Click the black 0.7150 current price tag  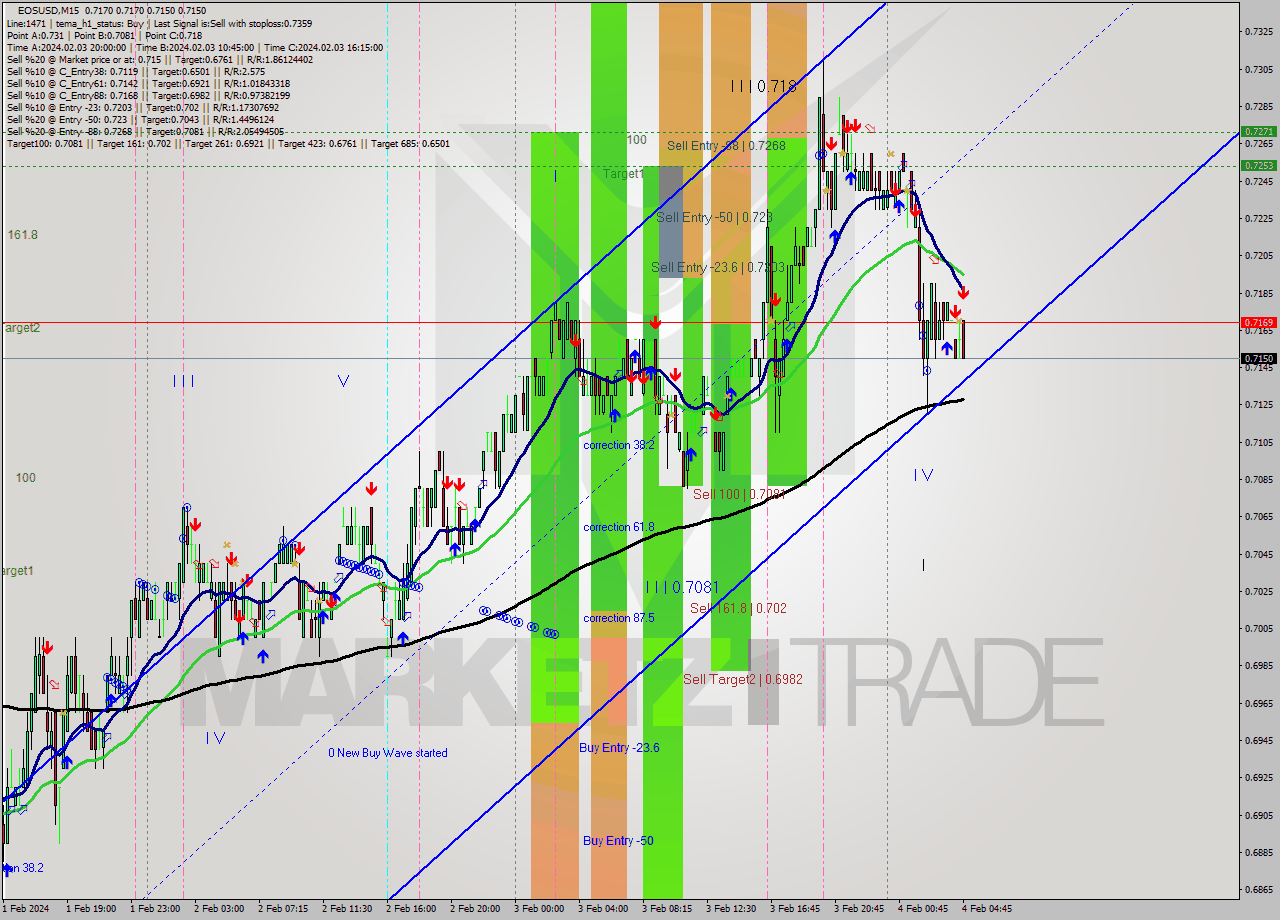point(1258,358)
